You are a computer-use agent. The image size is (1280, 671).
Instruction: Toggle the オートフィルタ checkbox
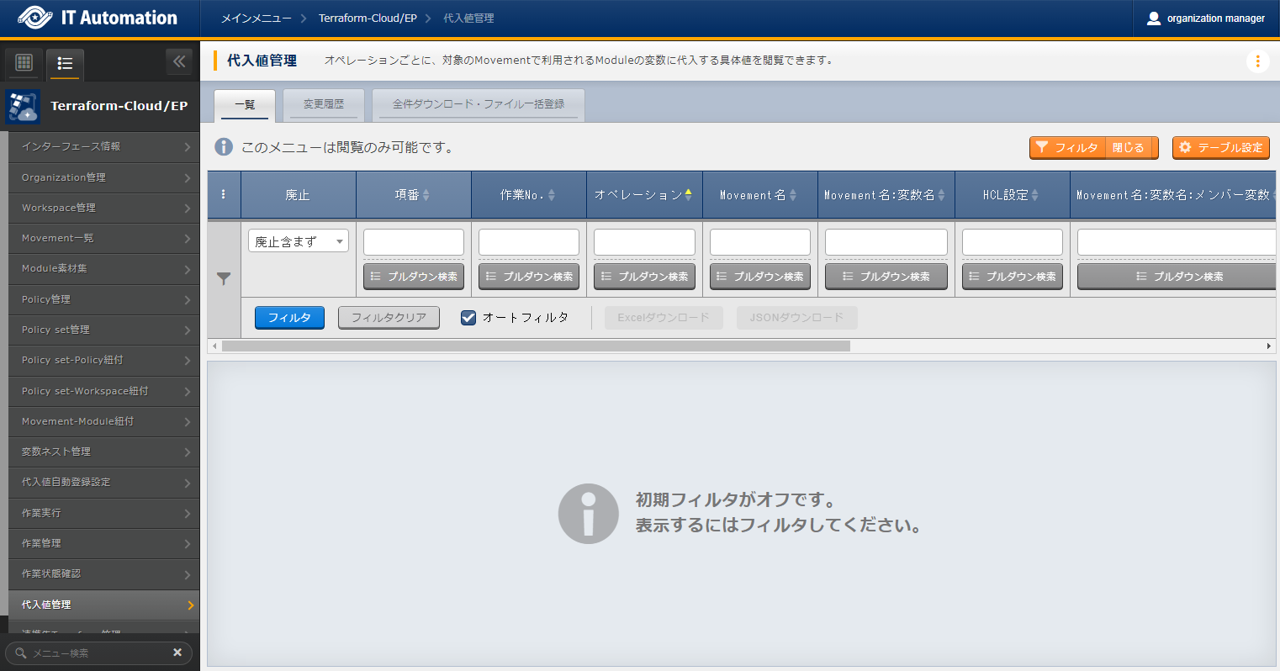coord(468,318)
